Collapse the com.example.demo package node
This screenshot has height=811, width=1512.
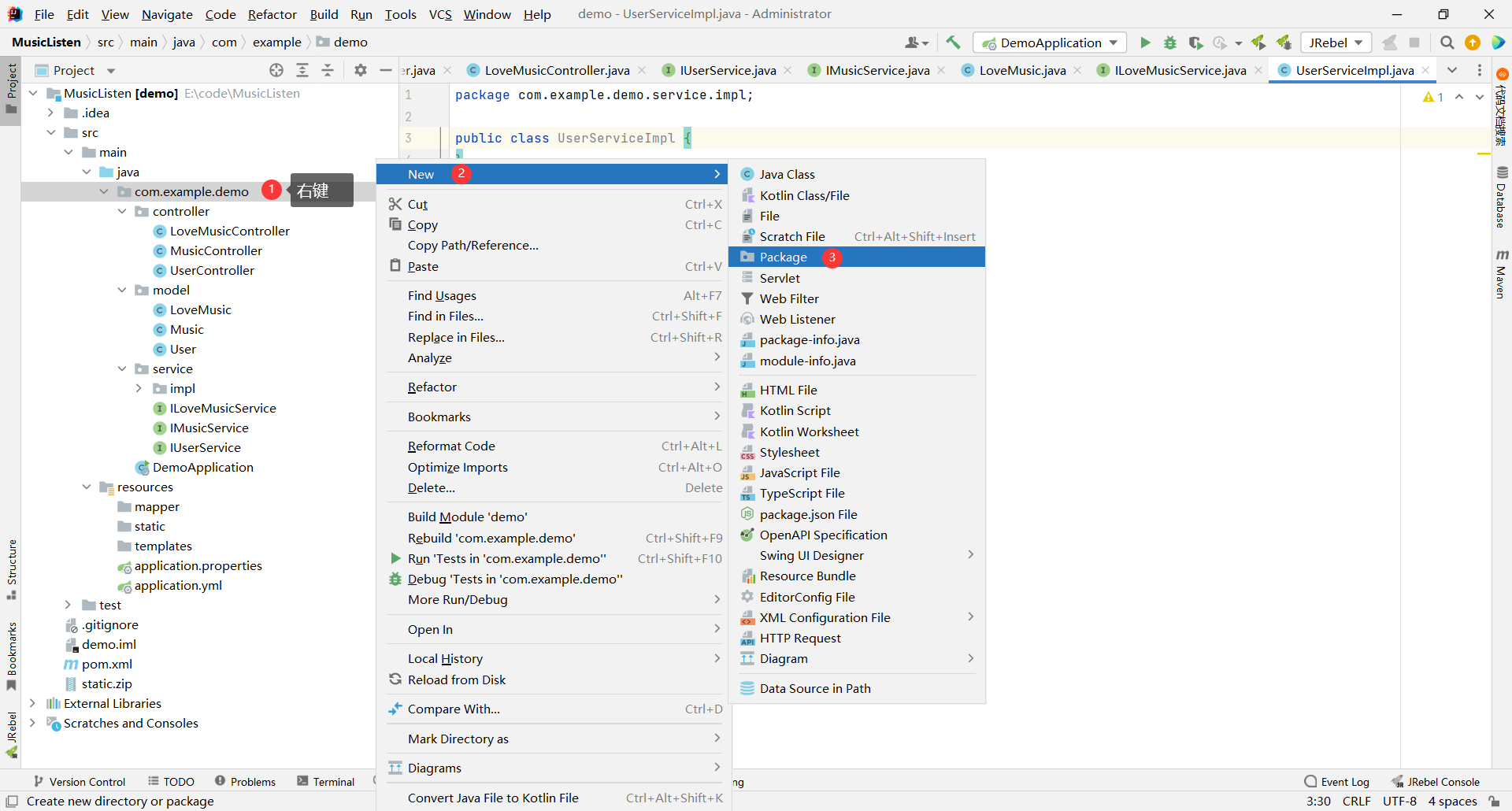(104, 191)
